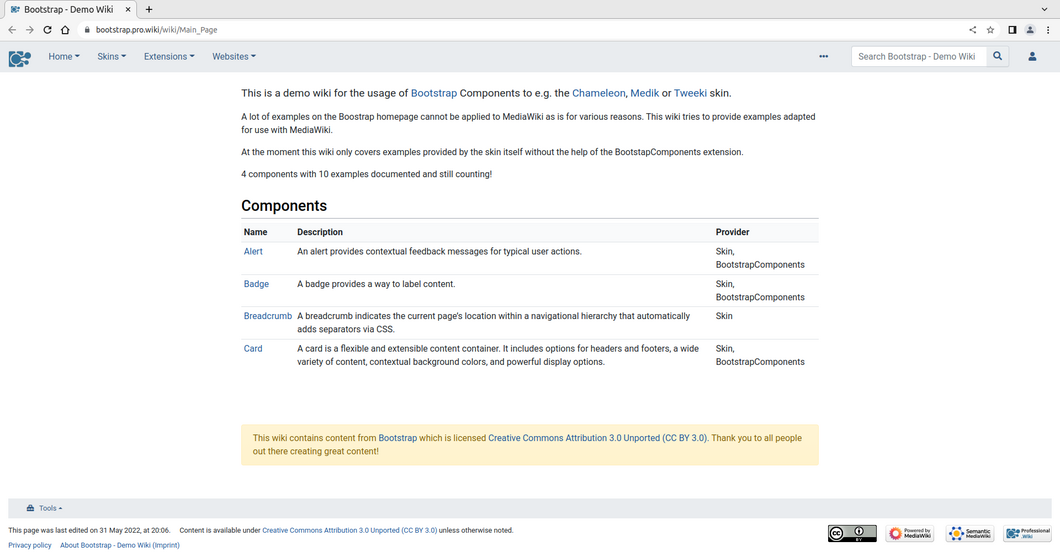The image size is (1060, 557).
Task: Toggle the browser side panel icon
Action: [1012, 30]
